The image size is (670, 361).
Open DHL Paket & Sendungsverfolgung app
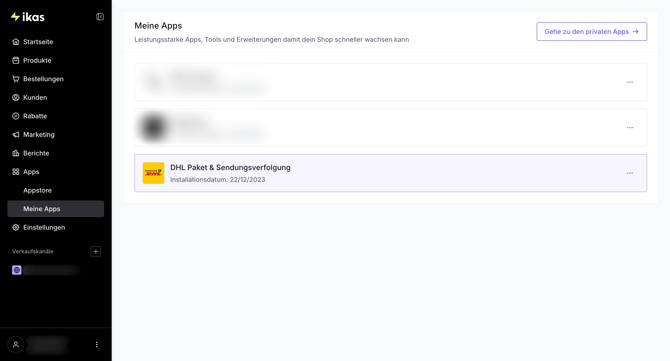(391, 173)
